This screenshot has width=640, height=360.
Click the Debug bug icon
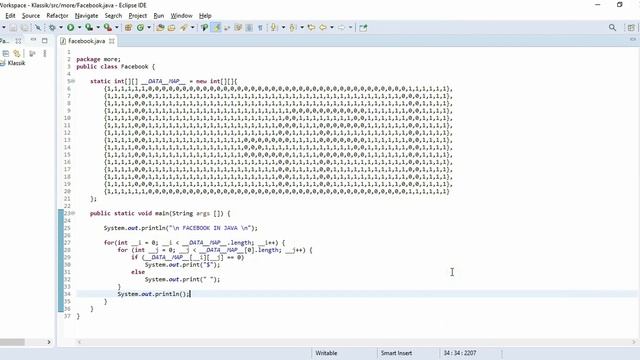(x=52, y=28)
